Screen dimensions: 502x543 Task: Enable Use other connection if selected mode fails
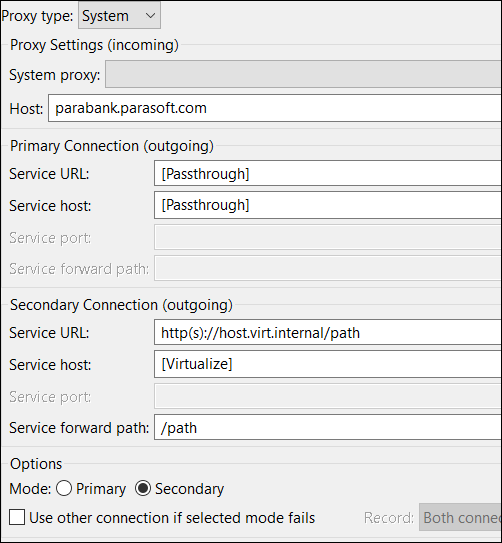pyautogui.click(x=17, y=517)
